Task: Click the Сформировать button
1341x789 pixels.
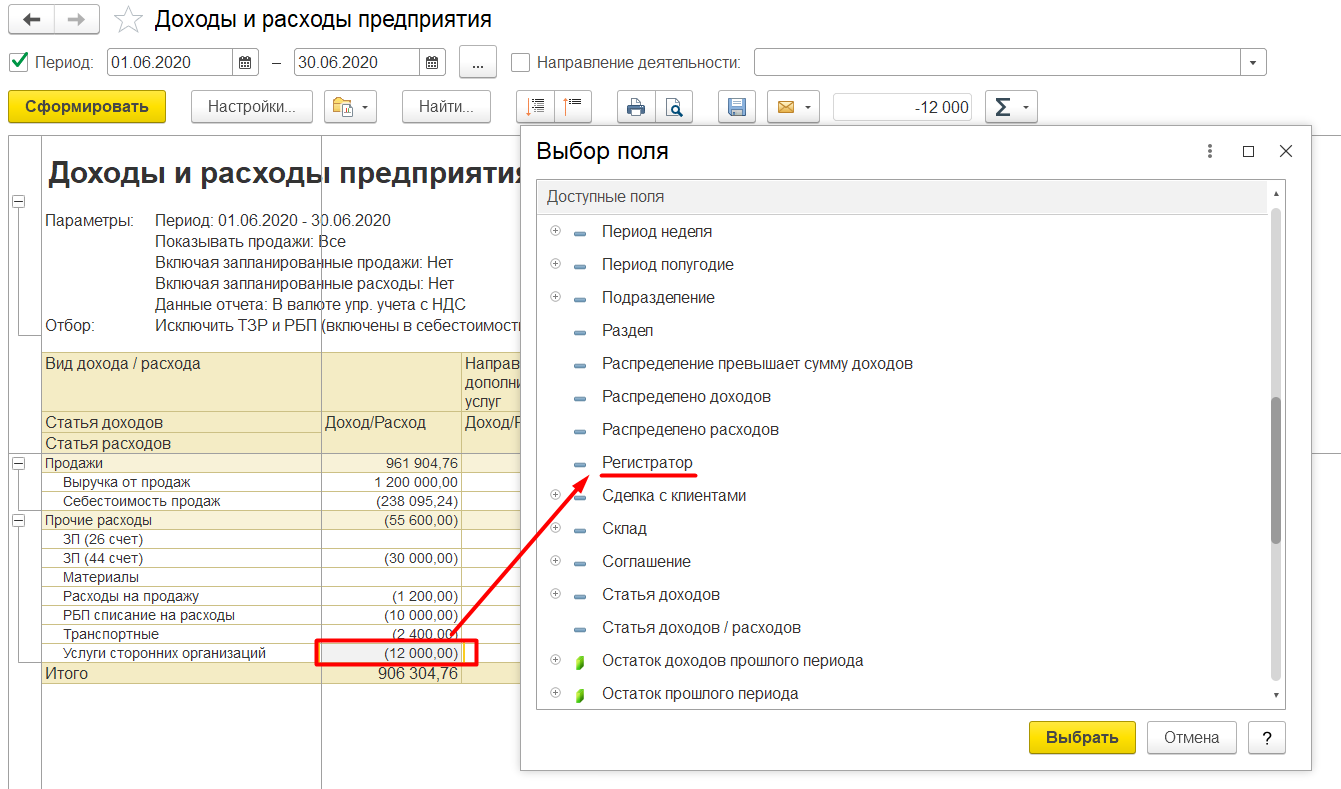Action: click(x=87, y=107)
